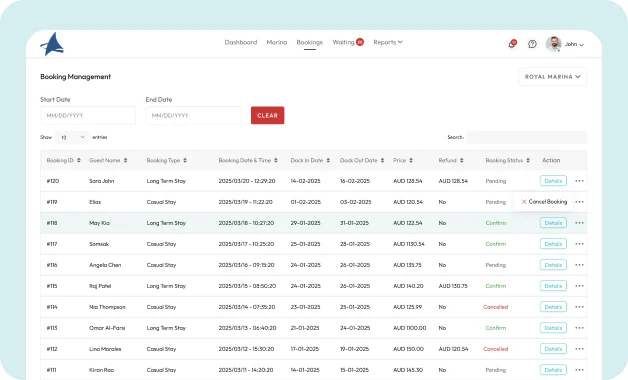Open Details for Angela Chen booking

pos(553,265)
